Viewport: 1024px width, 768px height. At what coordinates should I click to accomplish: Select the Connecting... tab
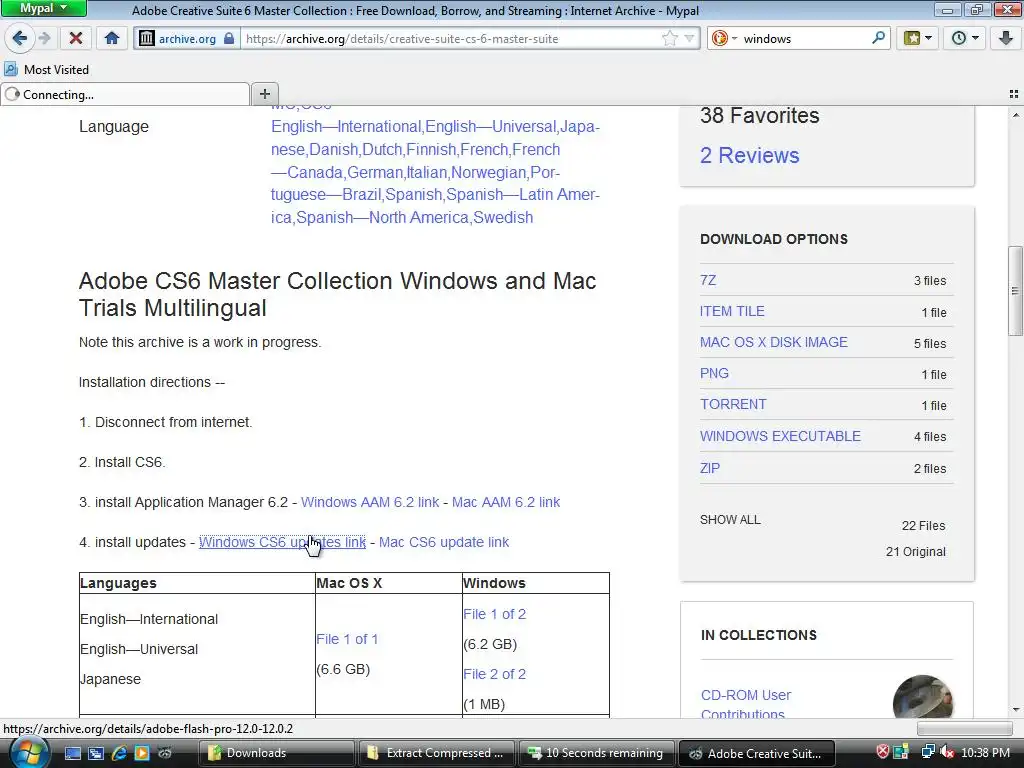(125, 95)
